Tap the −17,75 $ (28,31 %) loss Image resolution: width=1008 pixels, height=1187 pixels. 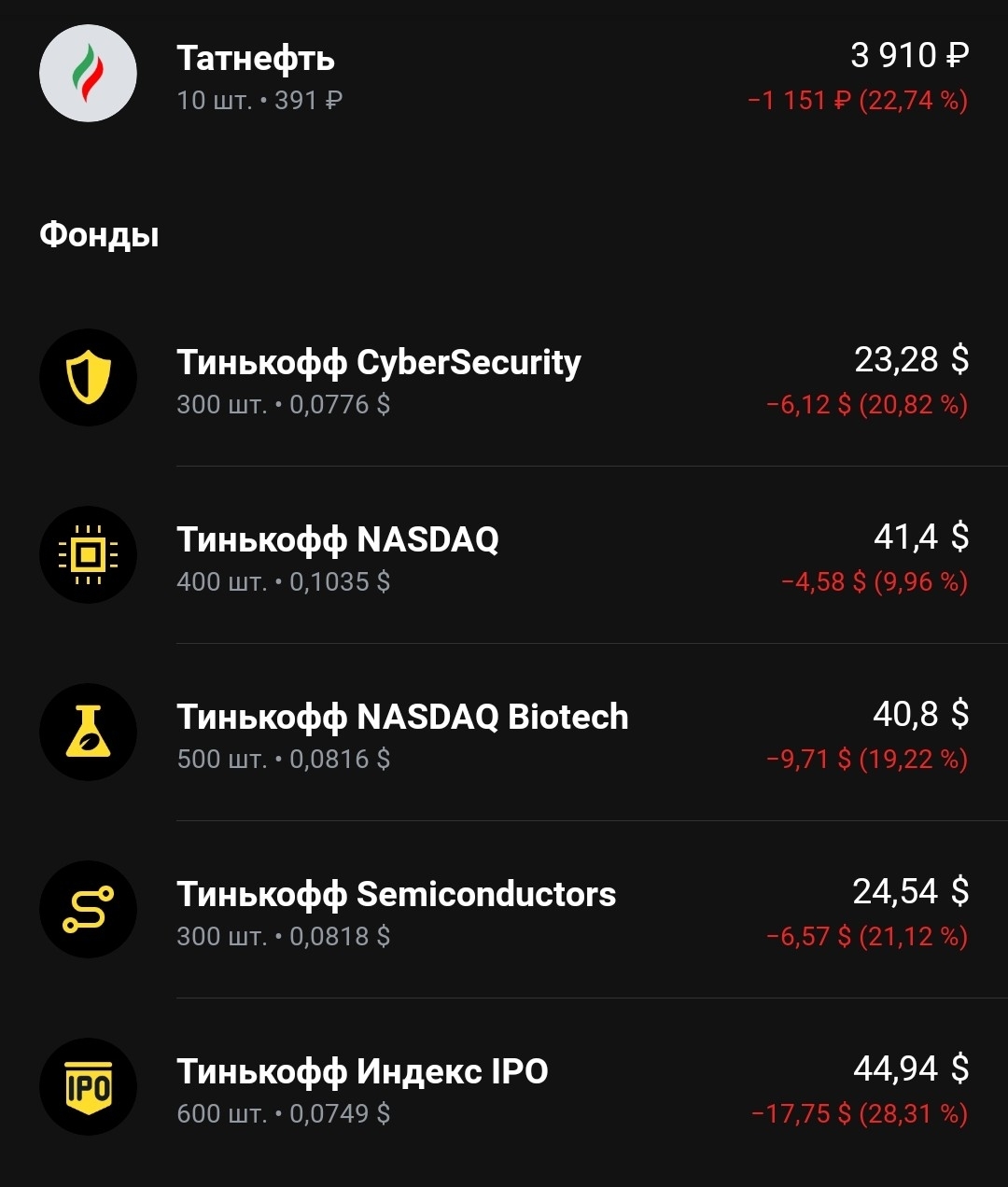click(860, 1114)
